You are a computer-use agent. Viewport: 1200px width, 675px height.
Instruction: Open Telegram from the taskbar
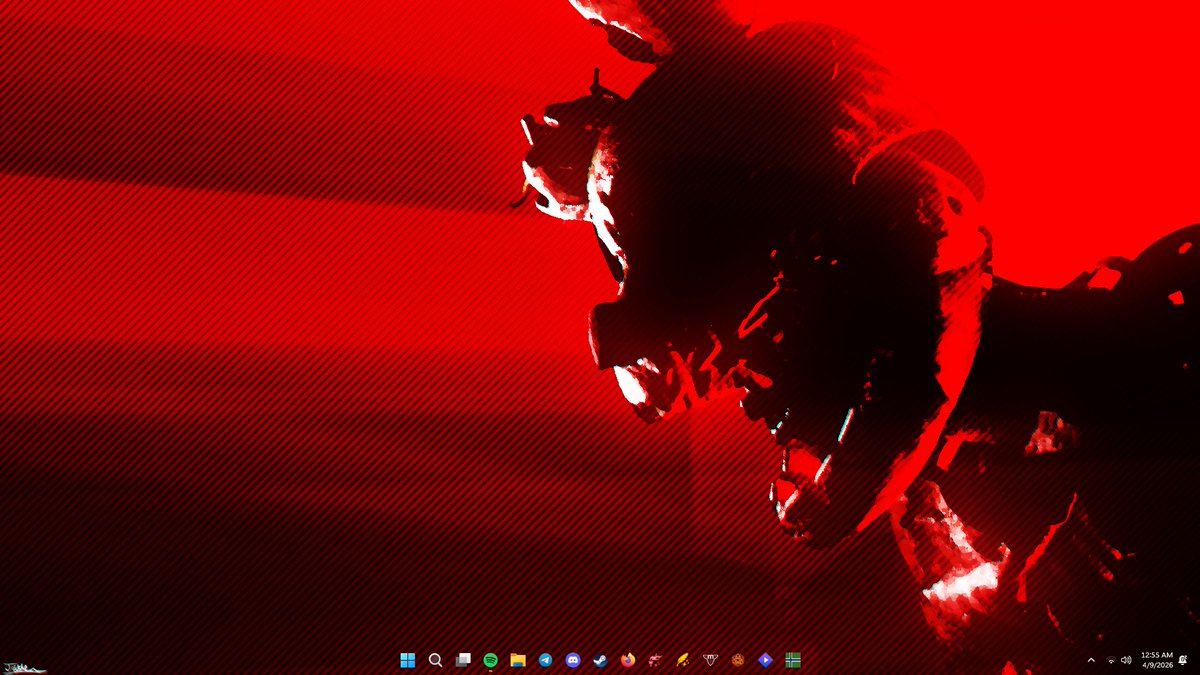(545, 660)
